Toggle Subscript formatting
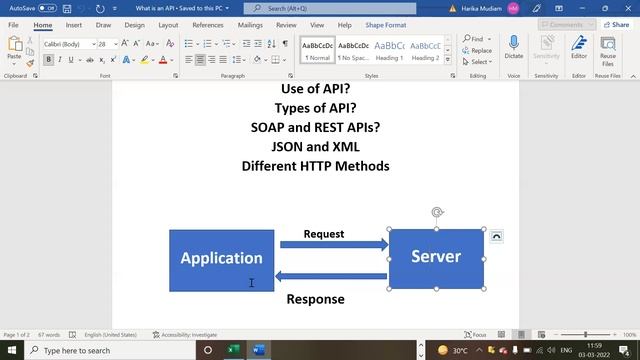640x360 pixels. coord(102,60)
